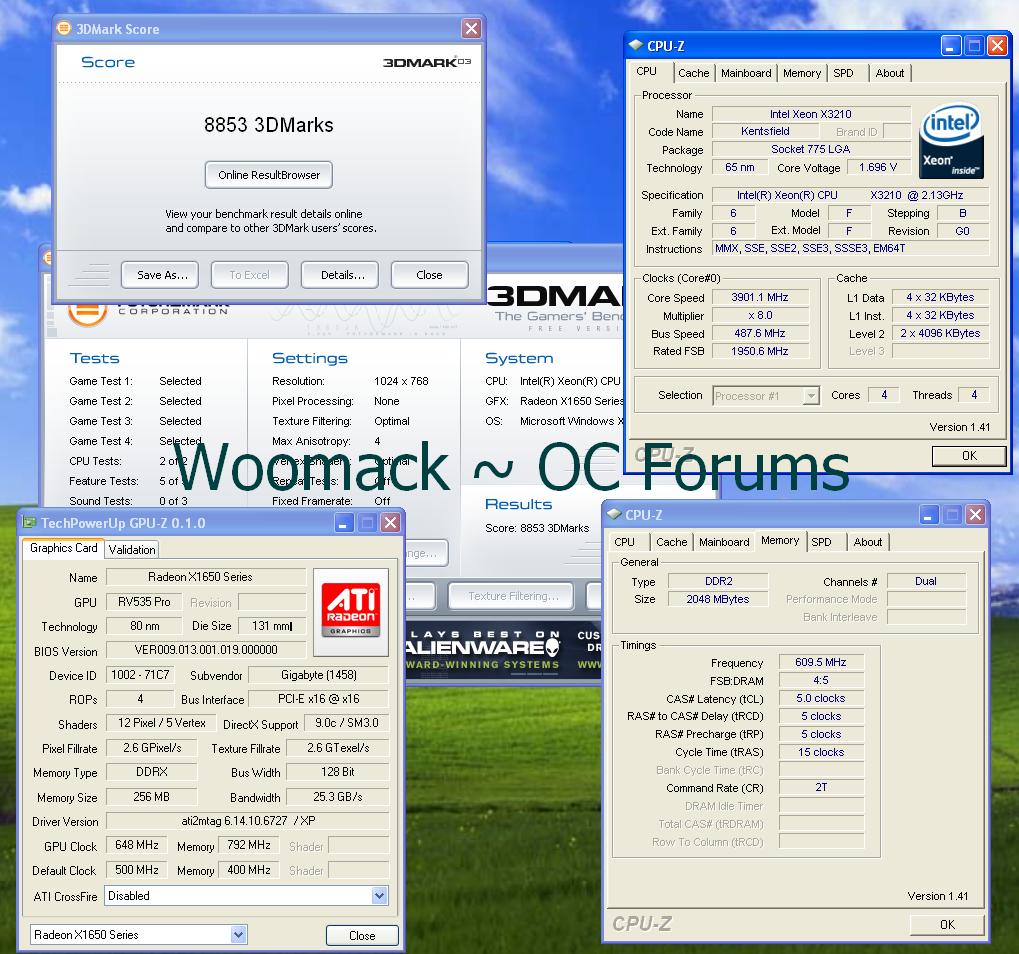Image resolution: width=1019 pixels, height=954 pixels.
Task: Click the To Excel button in 3DMark Score
Action: coord(250,275)
